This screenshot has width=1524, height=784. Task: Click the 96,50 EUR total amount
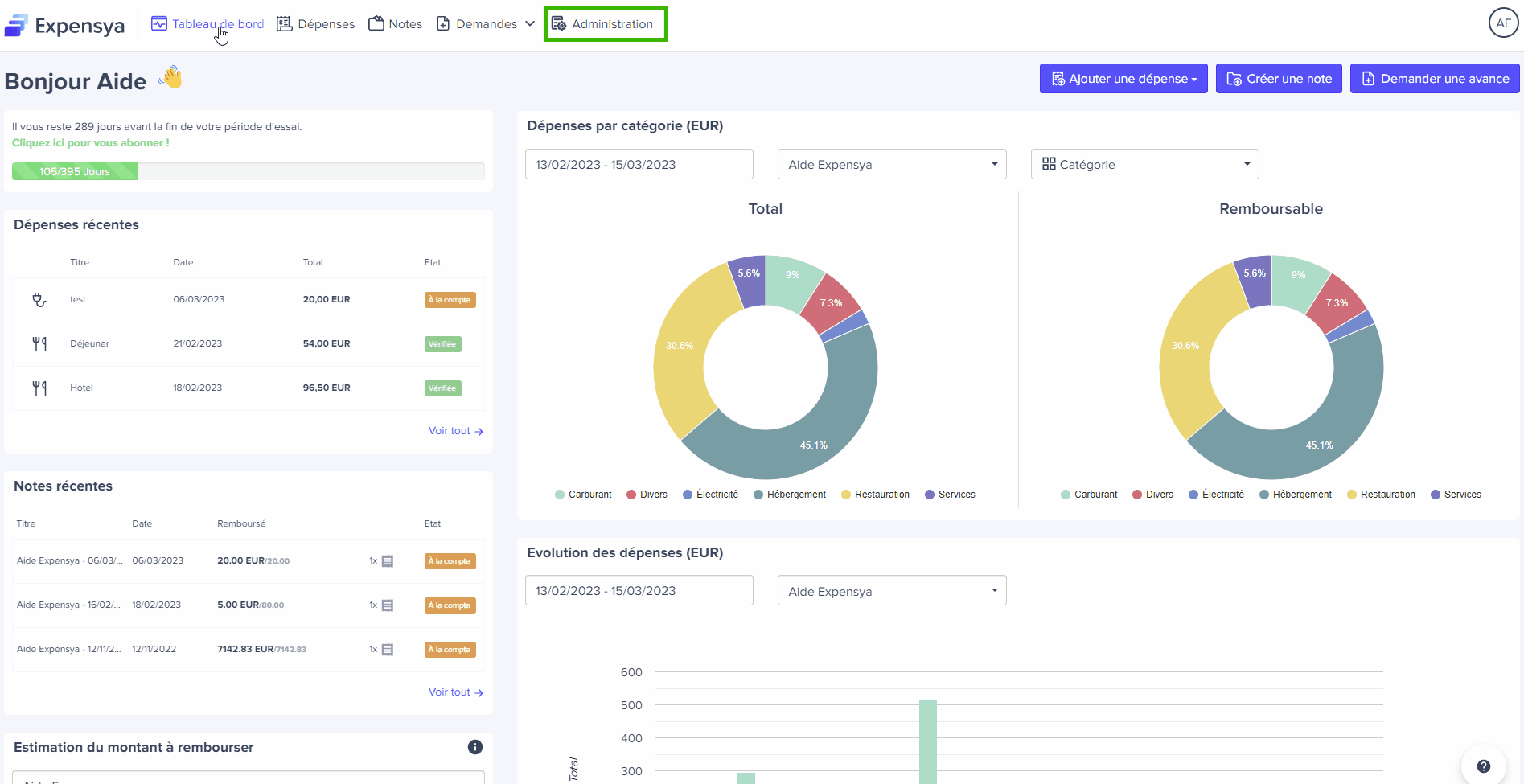point(327,388)
